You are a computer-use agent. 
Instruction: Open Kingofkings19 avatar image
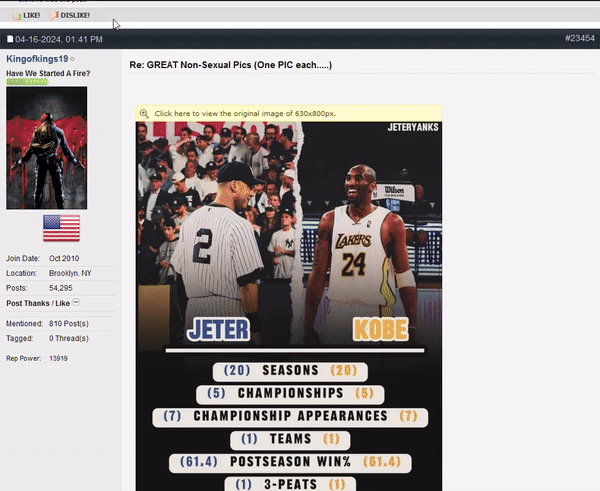(x=47, y=148)
